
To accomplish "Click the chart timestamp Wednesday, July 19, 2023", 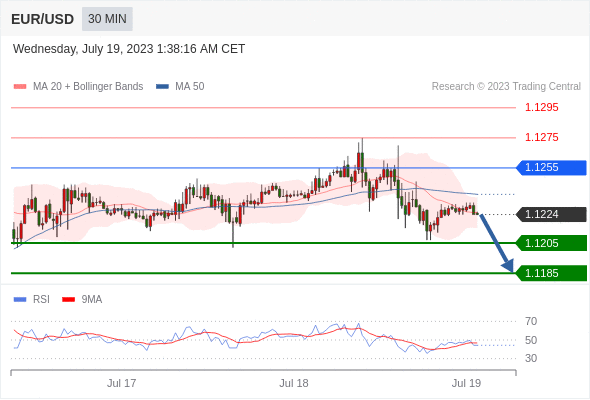I will tap(129, 49).
